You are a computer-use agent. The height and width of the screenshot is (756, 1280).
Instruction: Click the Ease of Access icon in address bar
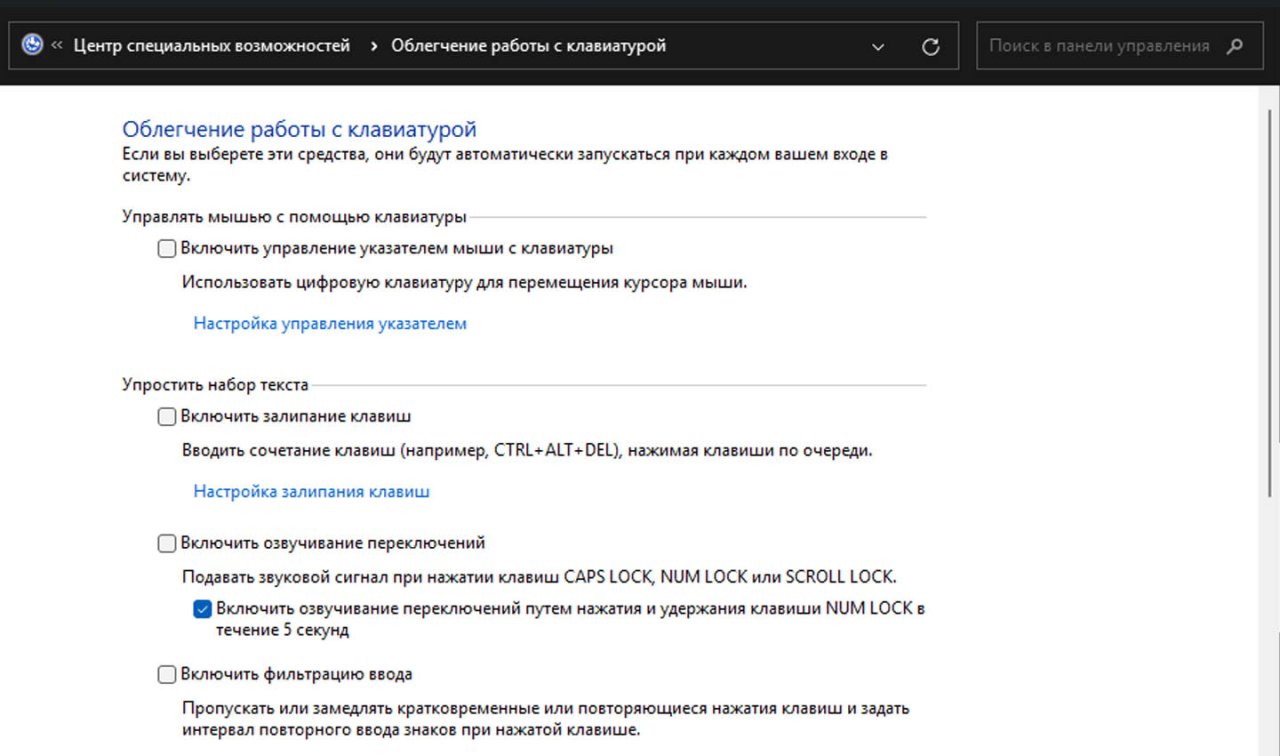[32, 46]
